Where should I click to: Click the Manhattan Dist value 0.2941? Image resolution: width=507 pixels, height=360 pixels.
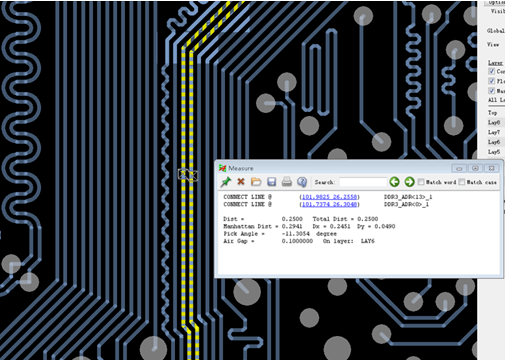click(x=292, y=226)
